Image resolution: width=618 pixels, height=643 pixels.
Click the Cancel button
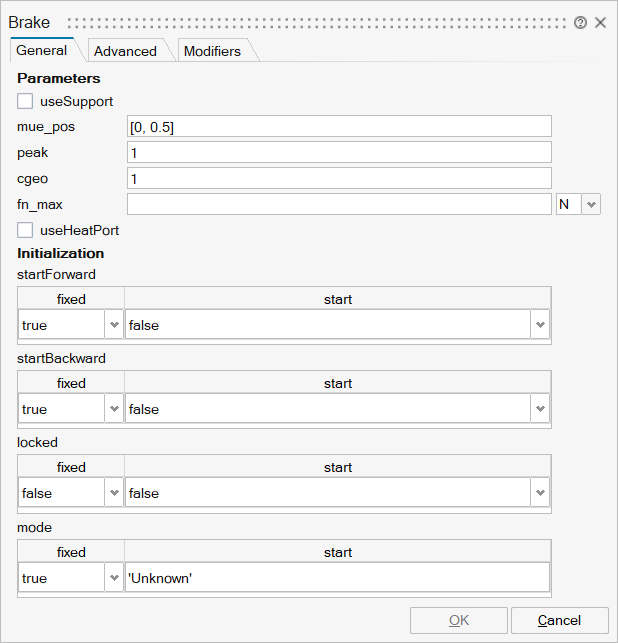(x=559, y=620)
